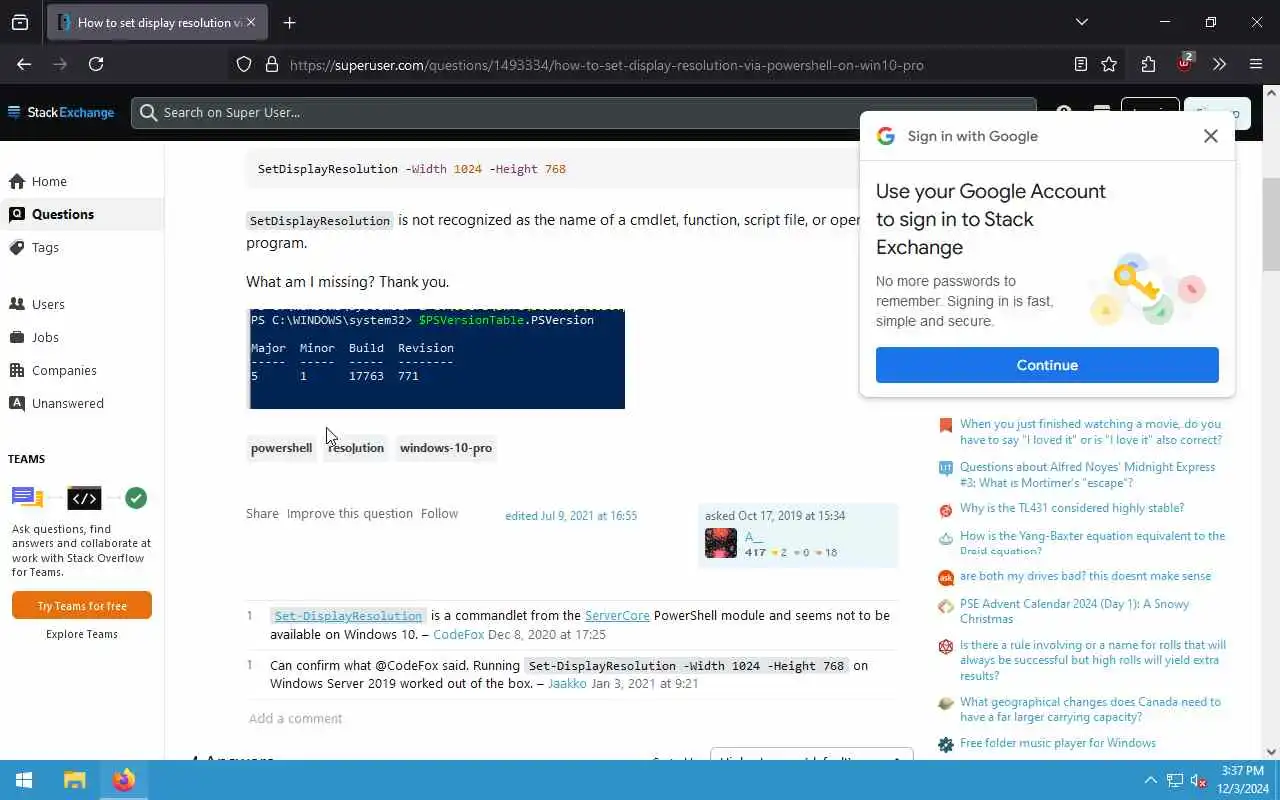
Task: Open Set-DisplayResolution link in comment
Action: pos(348,616)
